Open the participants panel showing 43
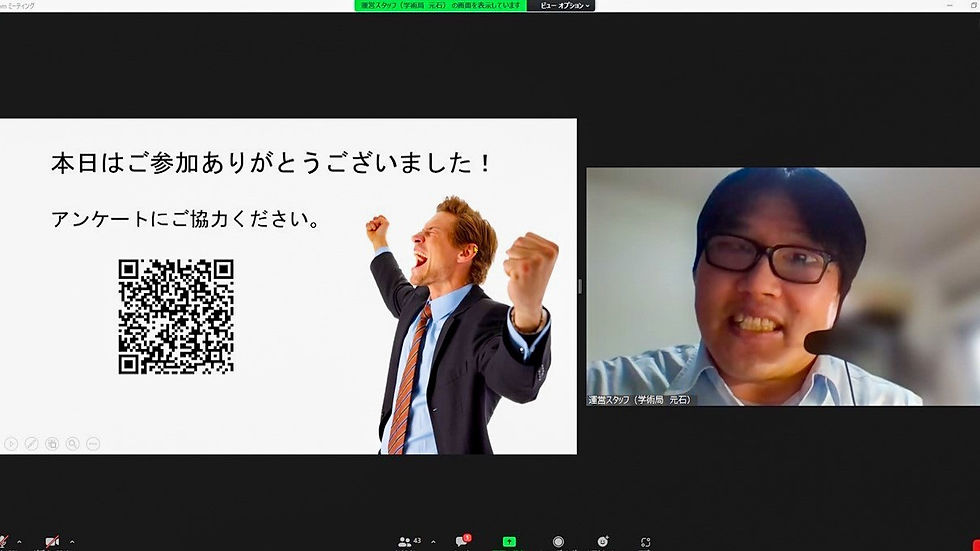Image resolution: width=980 pixels, height=551 pixels. pyautogui.click(x=409, y=542)
